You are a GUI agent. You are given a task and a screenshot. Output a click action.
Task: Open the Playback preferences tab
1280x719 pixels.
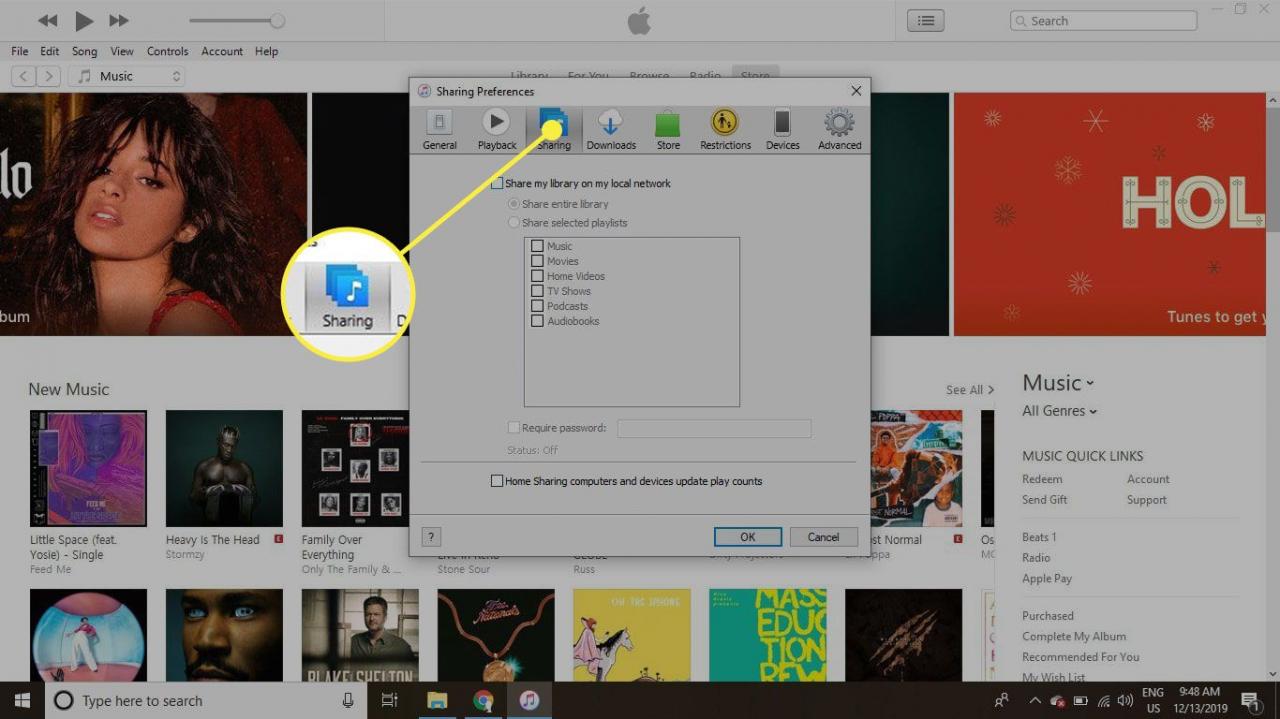(496, 129)
